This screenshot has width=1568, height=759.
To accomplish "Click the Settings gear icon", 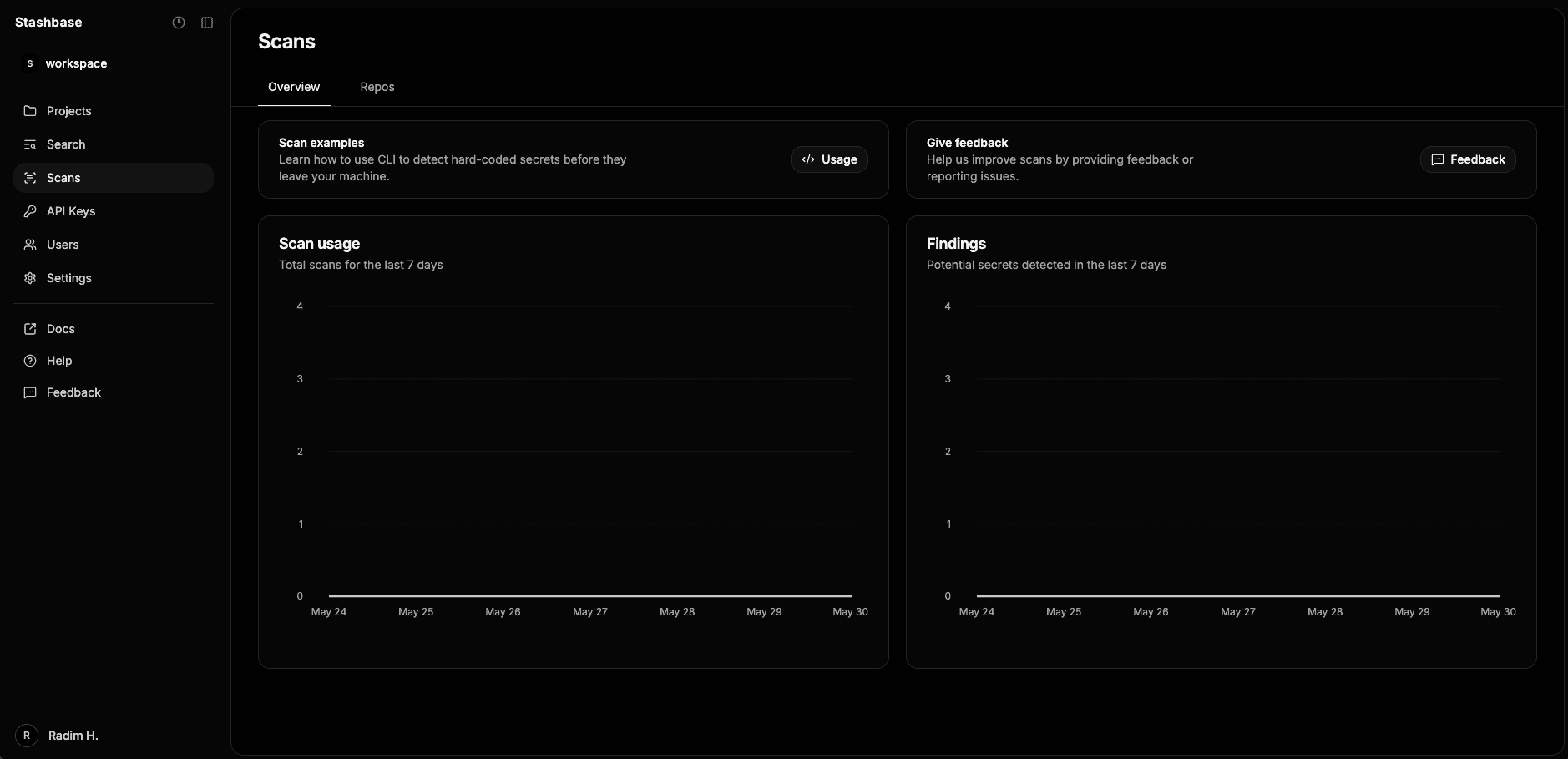I will (x=30, y=278).
